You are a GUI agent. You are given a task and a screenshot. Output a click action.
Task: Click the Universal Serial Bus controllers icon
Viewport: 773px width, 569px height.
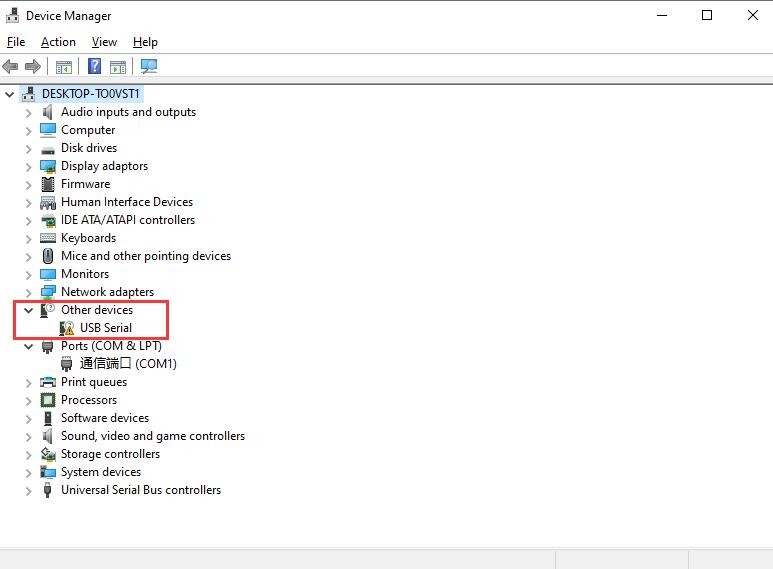coord(47,490)
